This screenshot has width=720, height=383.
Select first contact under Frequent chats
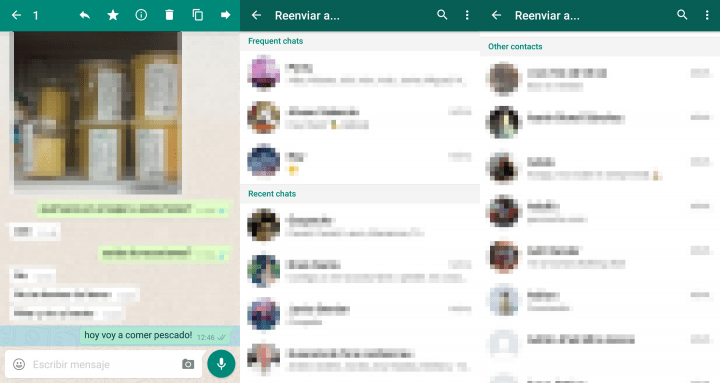[360, 73]
